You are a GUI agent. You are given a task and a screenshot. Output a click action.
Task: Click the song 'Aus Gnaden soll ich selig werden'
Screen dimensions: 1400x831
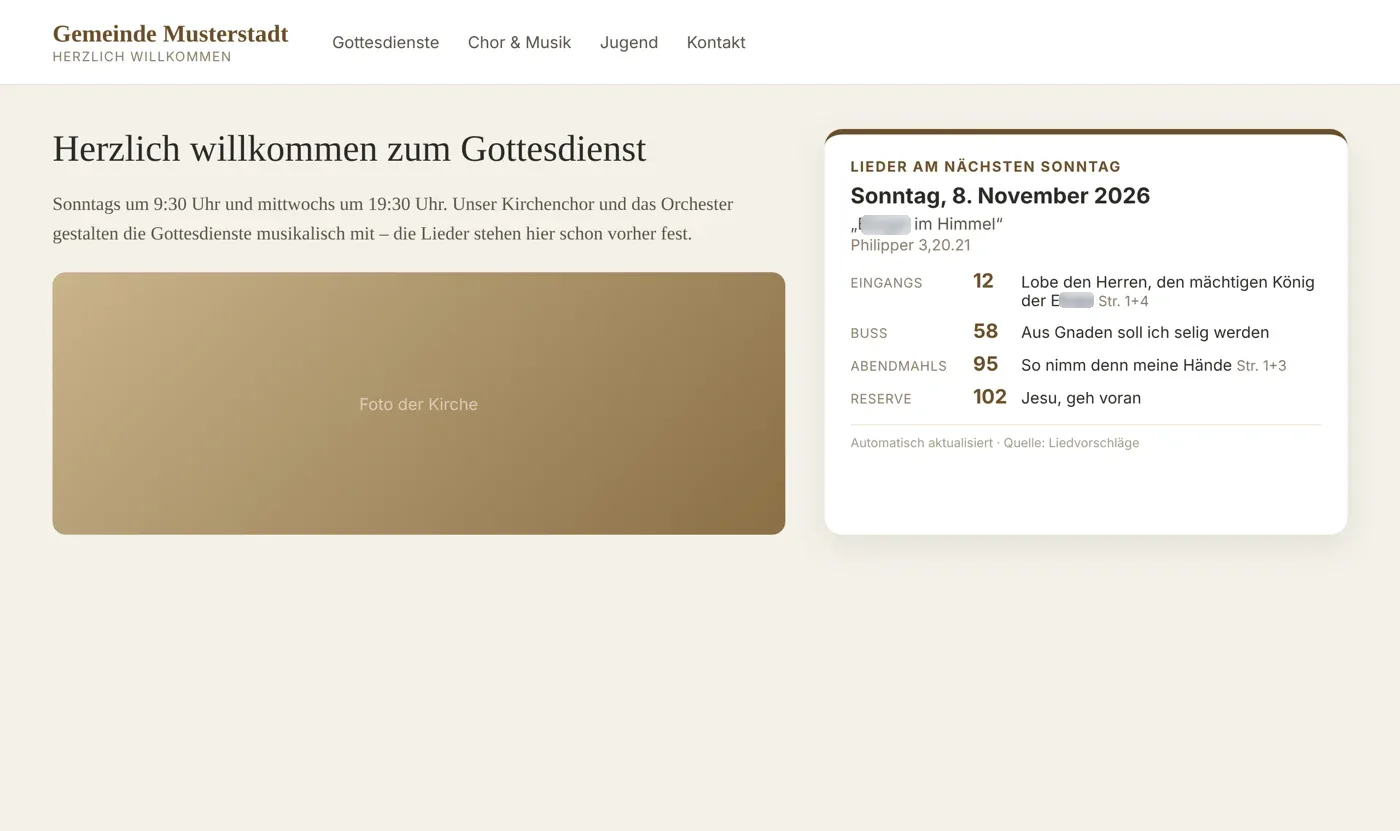[x=1145, y=332]
